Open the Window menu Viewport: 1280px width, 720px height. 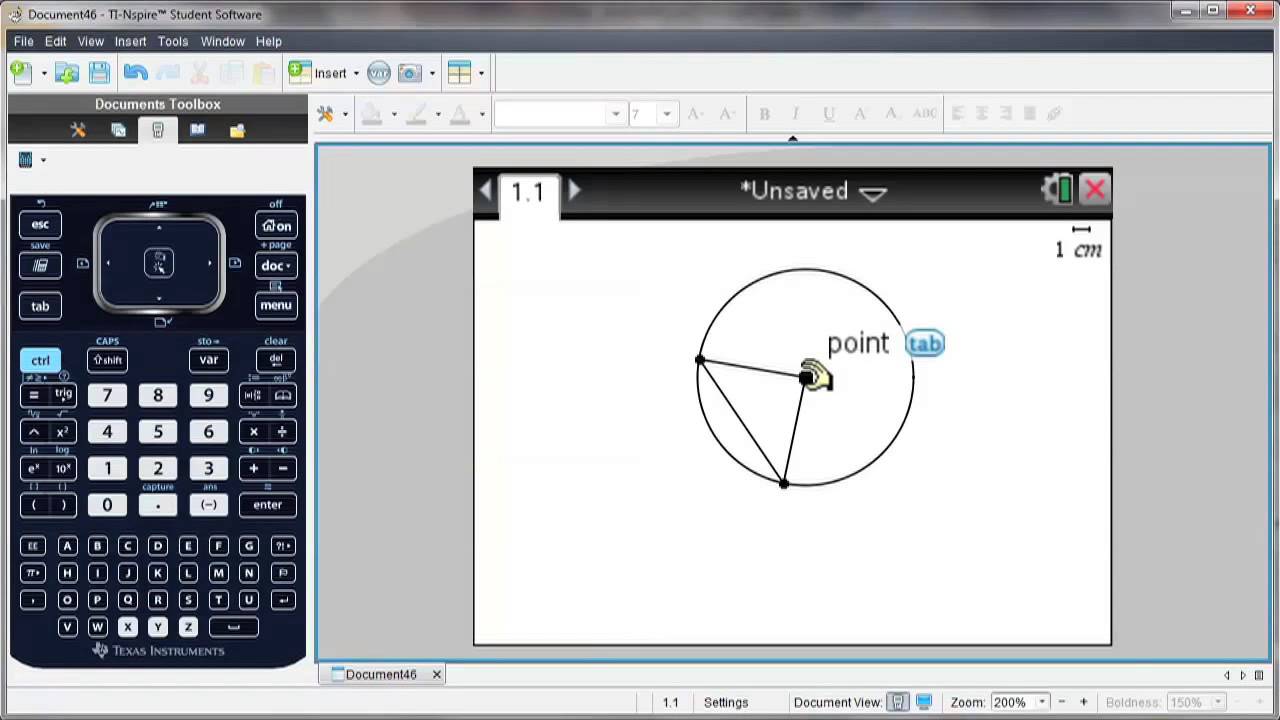coord(223,41)
